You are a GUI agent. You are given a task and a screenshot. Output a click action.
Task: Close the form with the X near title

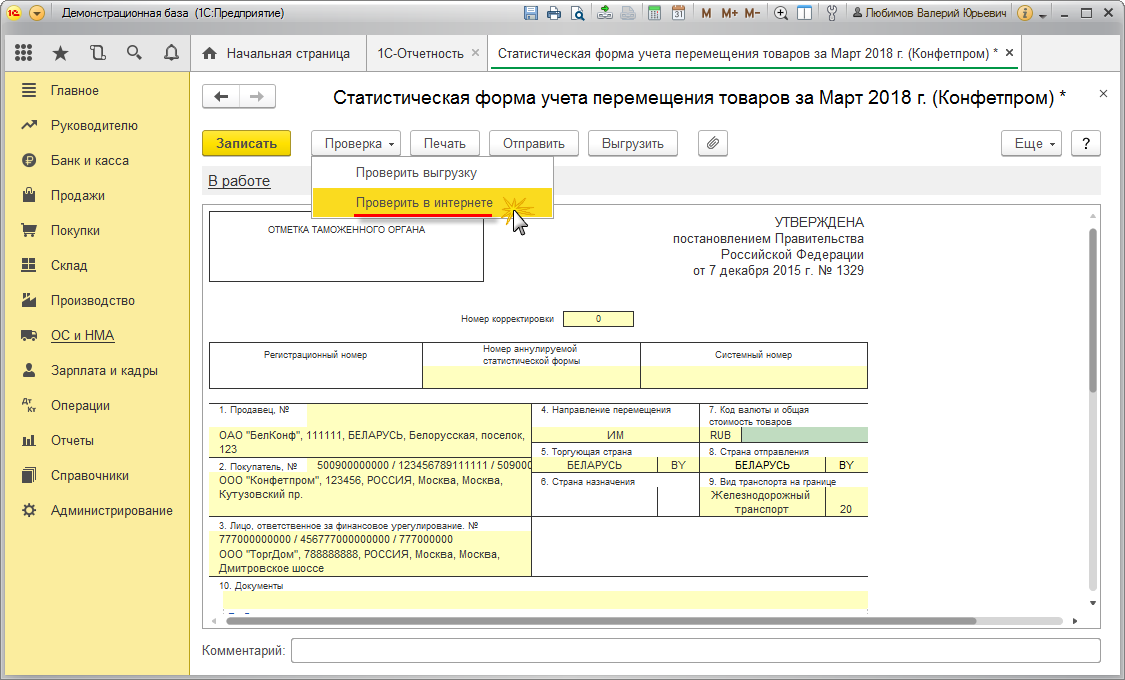pos(1103,94)
